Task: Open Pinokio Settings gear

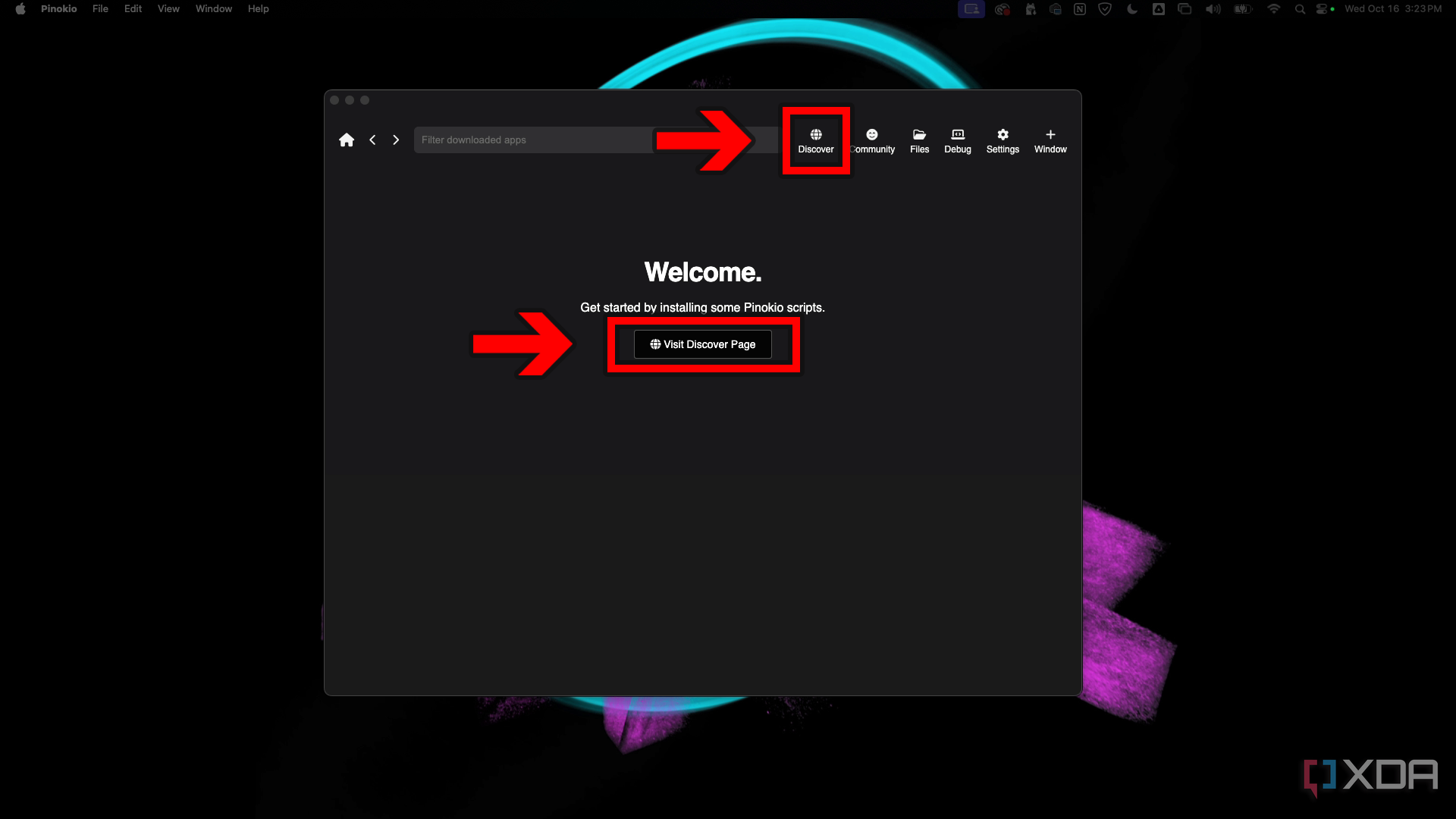Action: [1003, 141]
